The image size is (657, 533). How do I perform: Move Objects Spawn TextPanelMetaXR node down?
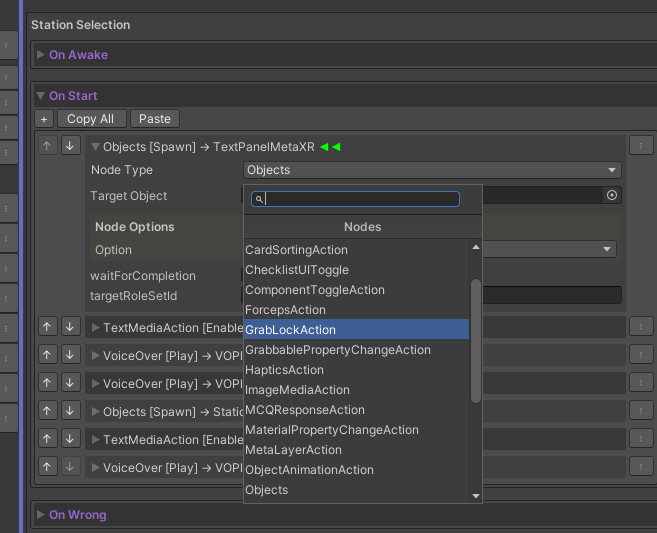(70, 146)
